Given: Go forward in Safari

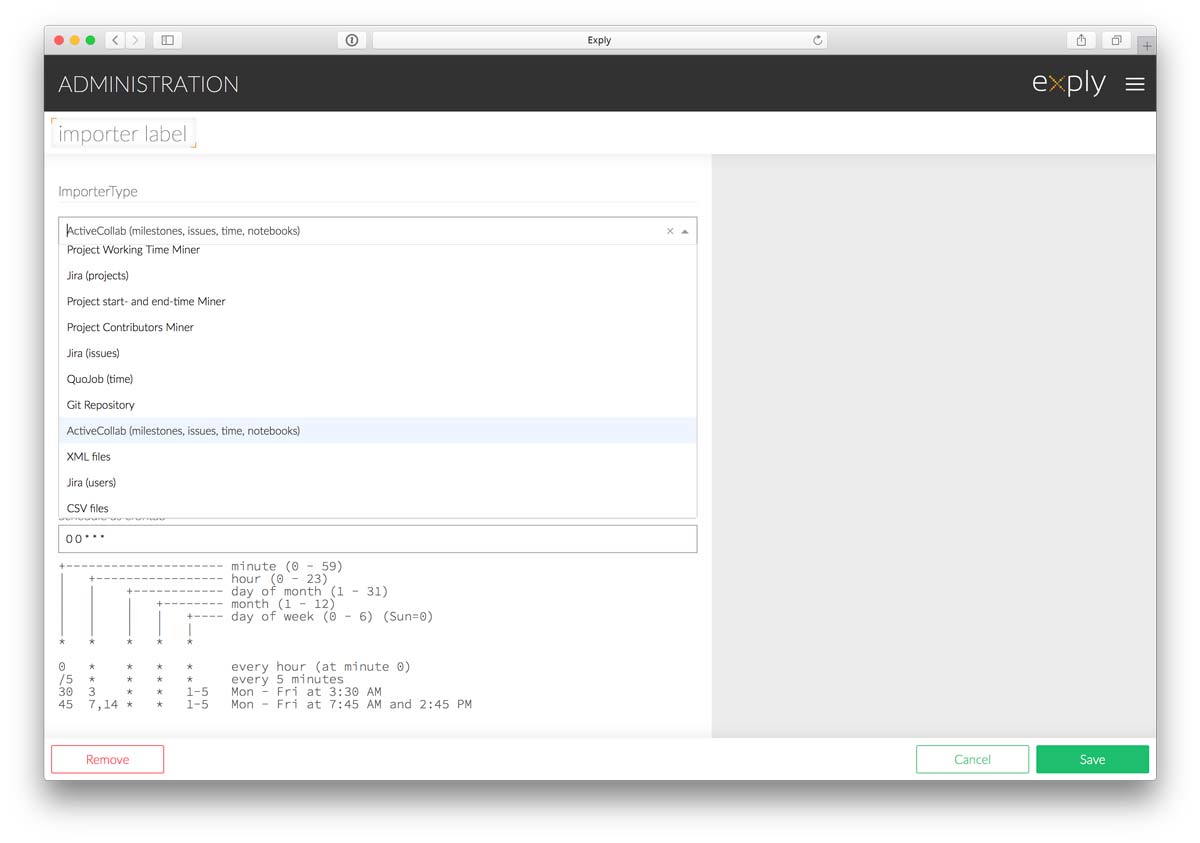Looking at the screenshot, I should tap(136, 40).
